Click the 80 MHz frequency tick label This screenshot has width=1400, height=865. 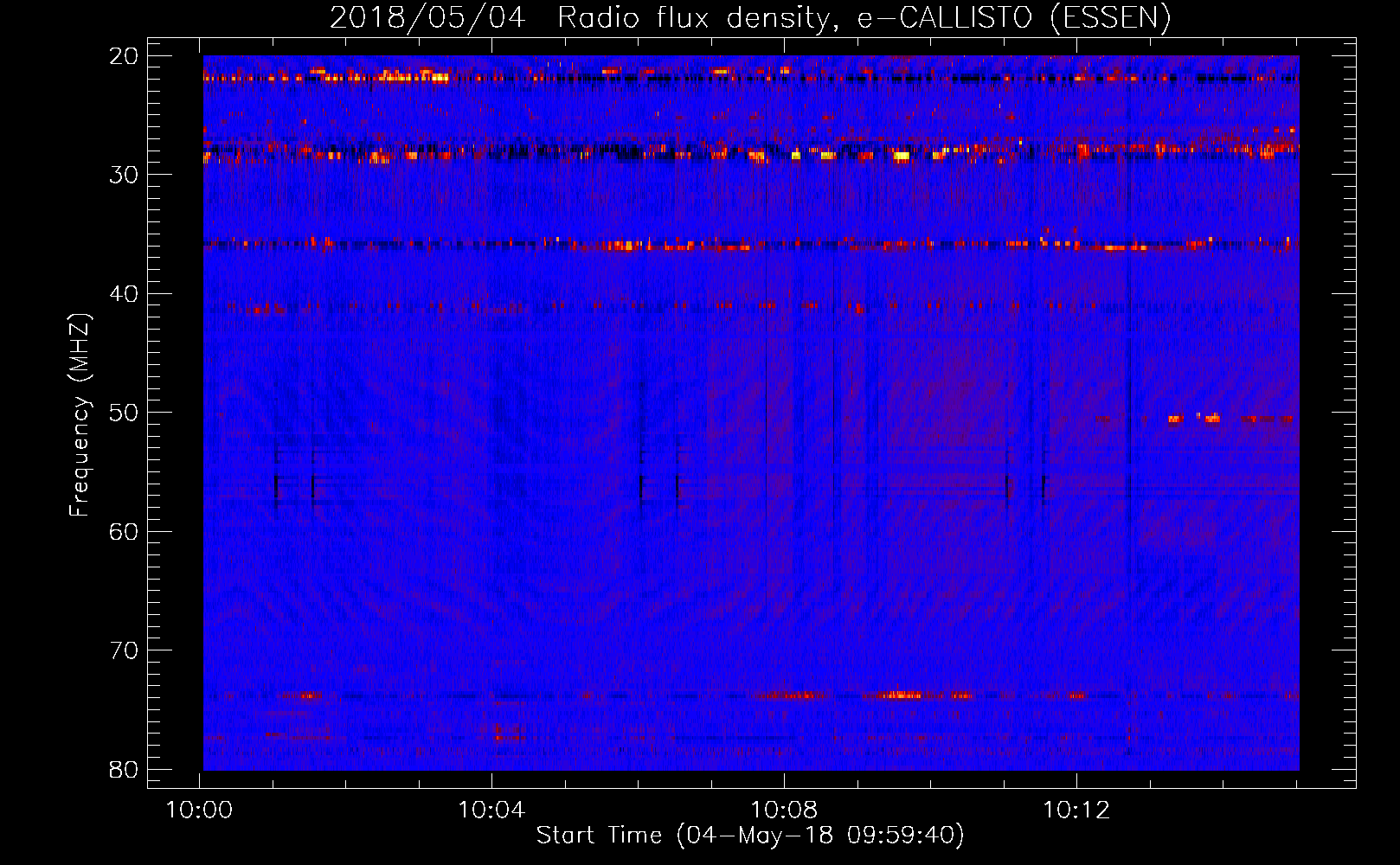pos(125,769)
